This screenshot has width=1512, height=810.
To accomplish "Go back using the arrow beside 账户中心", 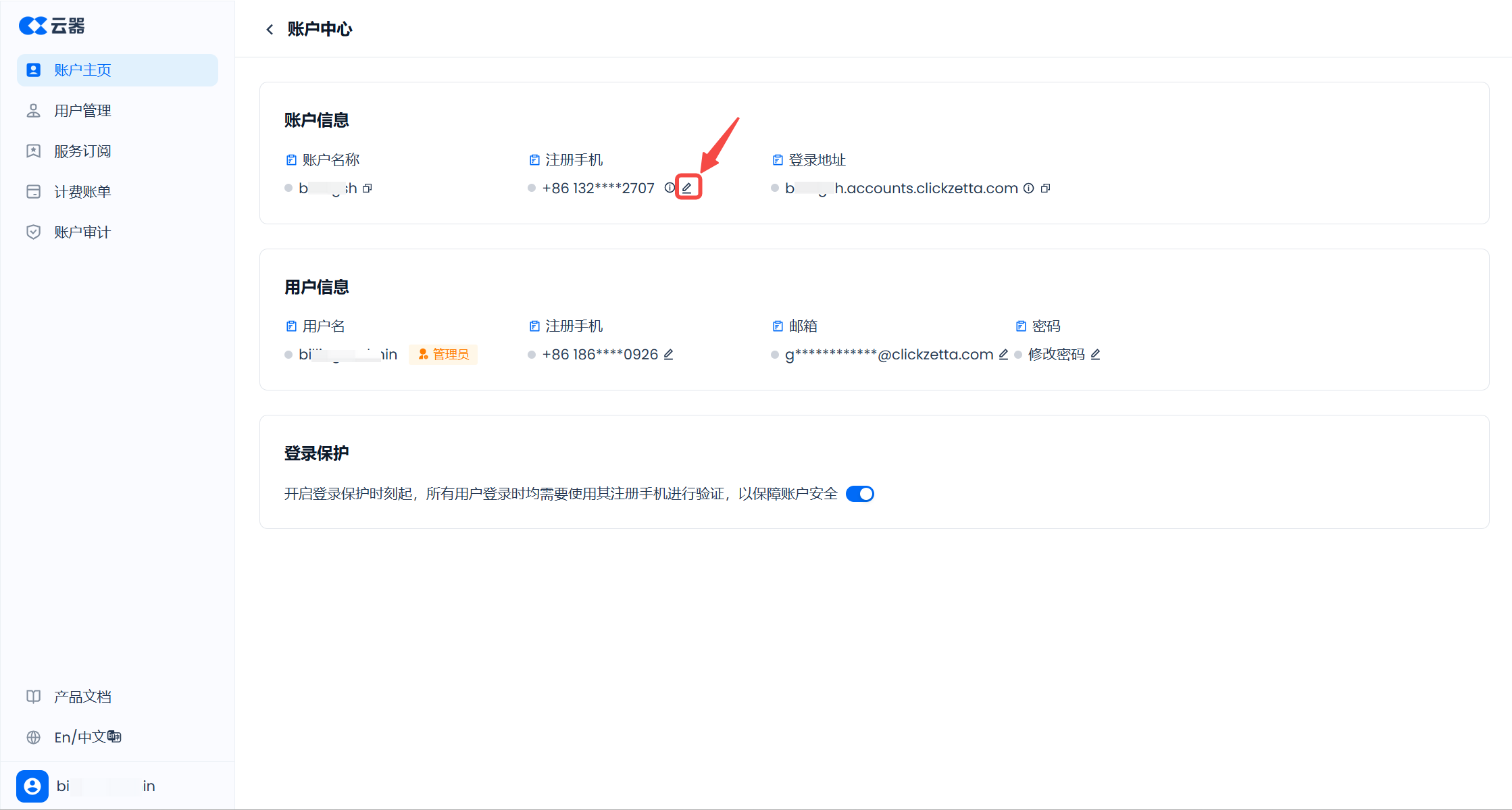I will click(x=270, y=29).
